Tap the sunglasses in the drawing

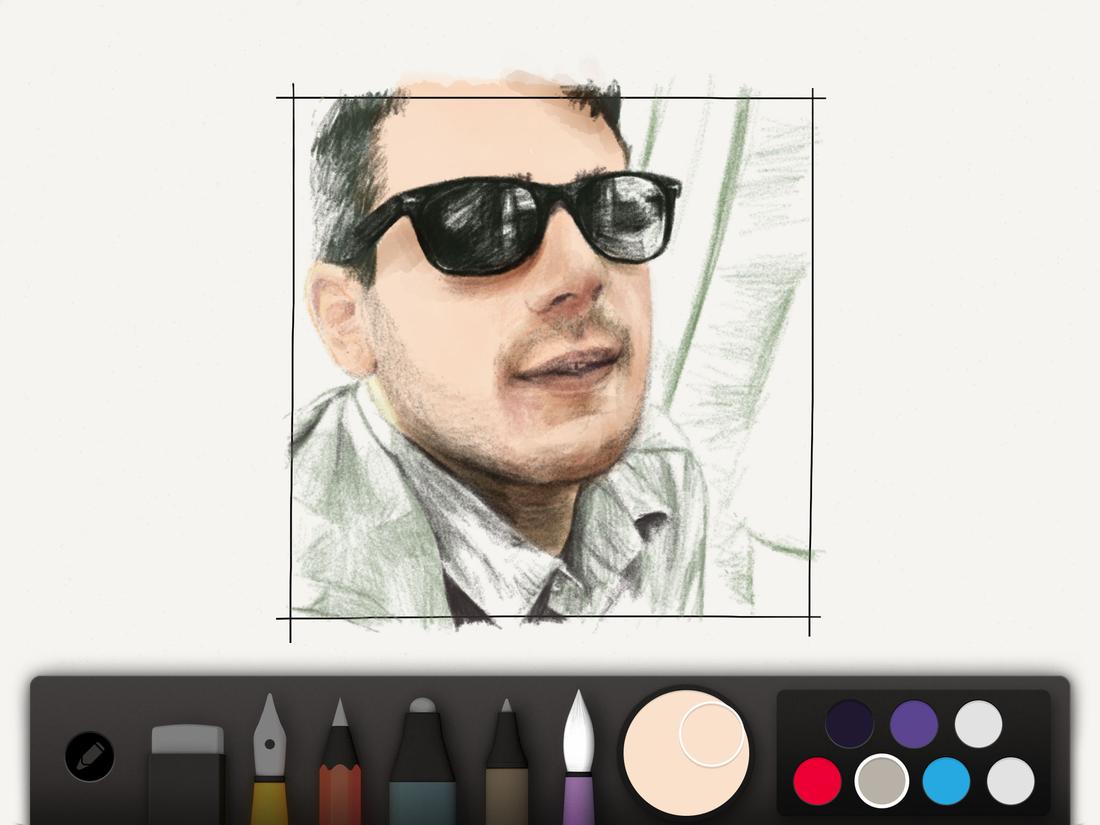point(530,220)
